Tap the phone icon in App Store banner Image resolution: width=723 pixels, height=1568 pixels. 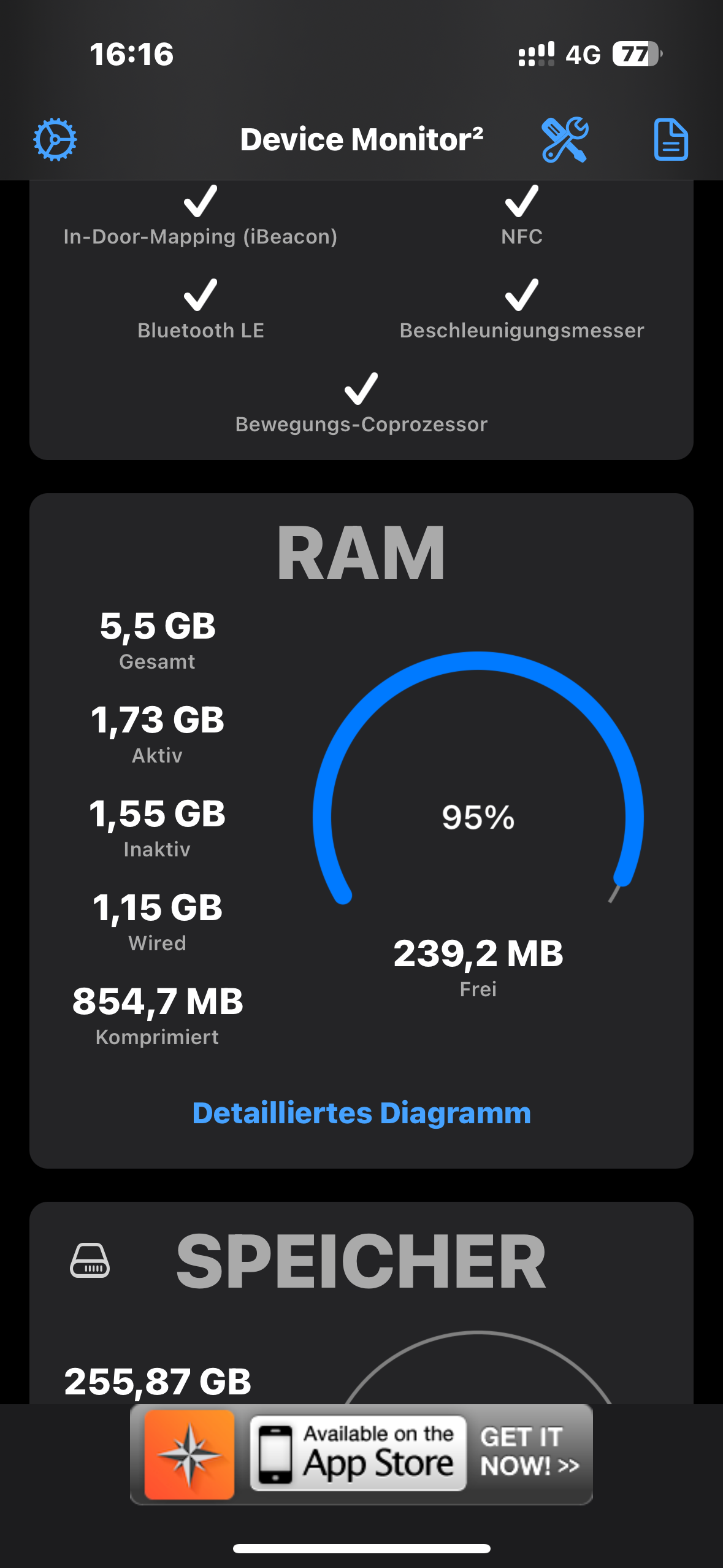click(x=275, y=1454)
